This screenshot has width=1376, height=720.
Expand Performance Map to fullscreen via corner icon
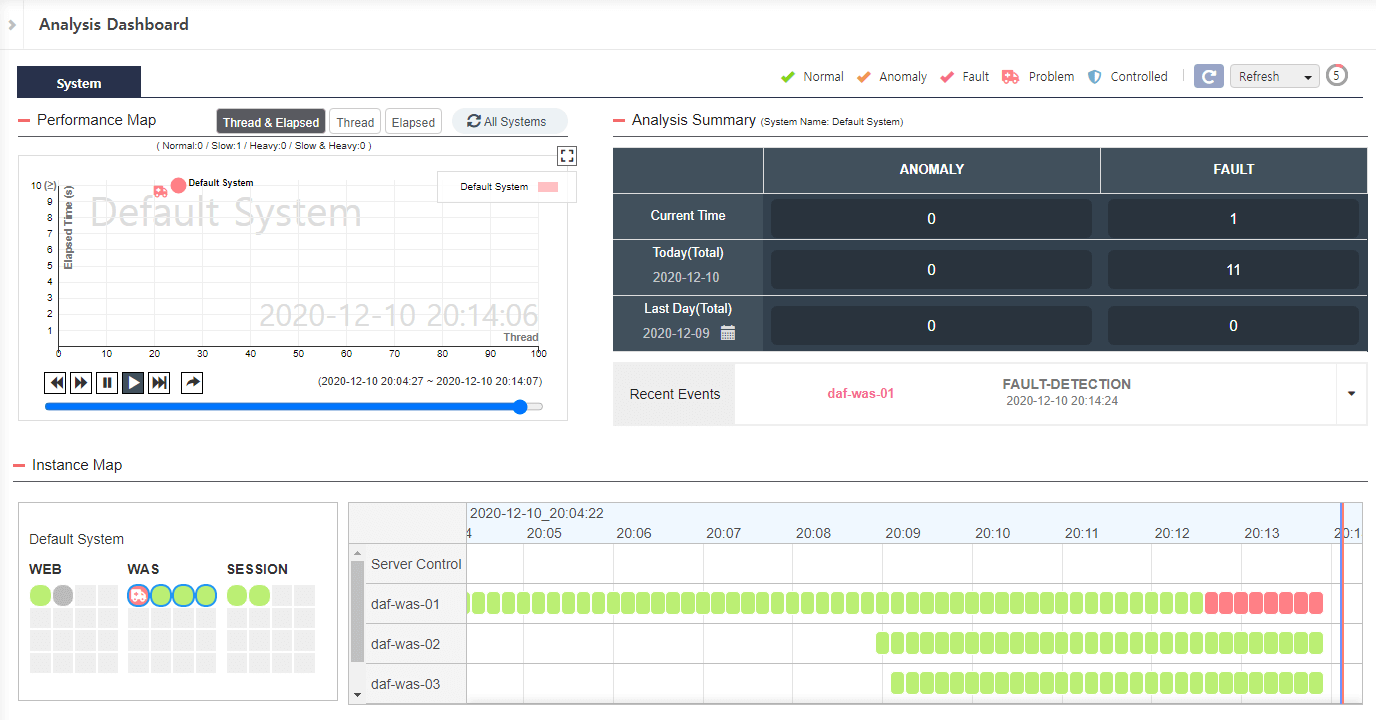point(566,155)
